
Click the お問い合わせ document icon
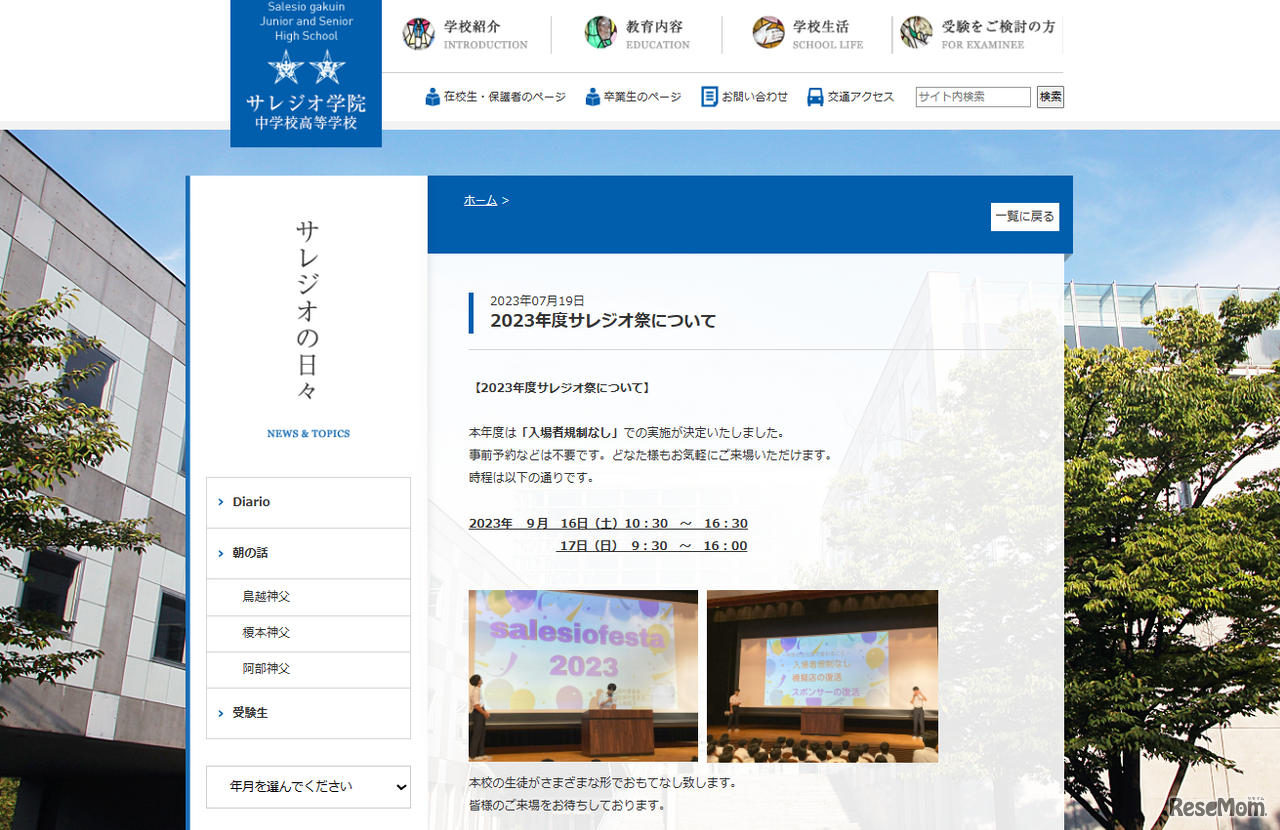(x=709, y=97)
